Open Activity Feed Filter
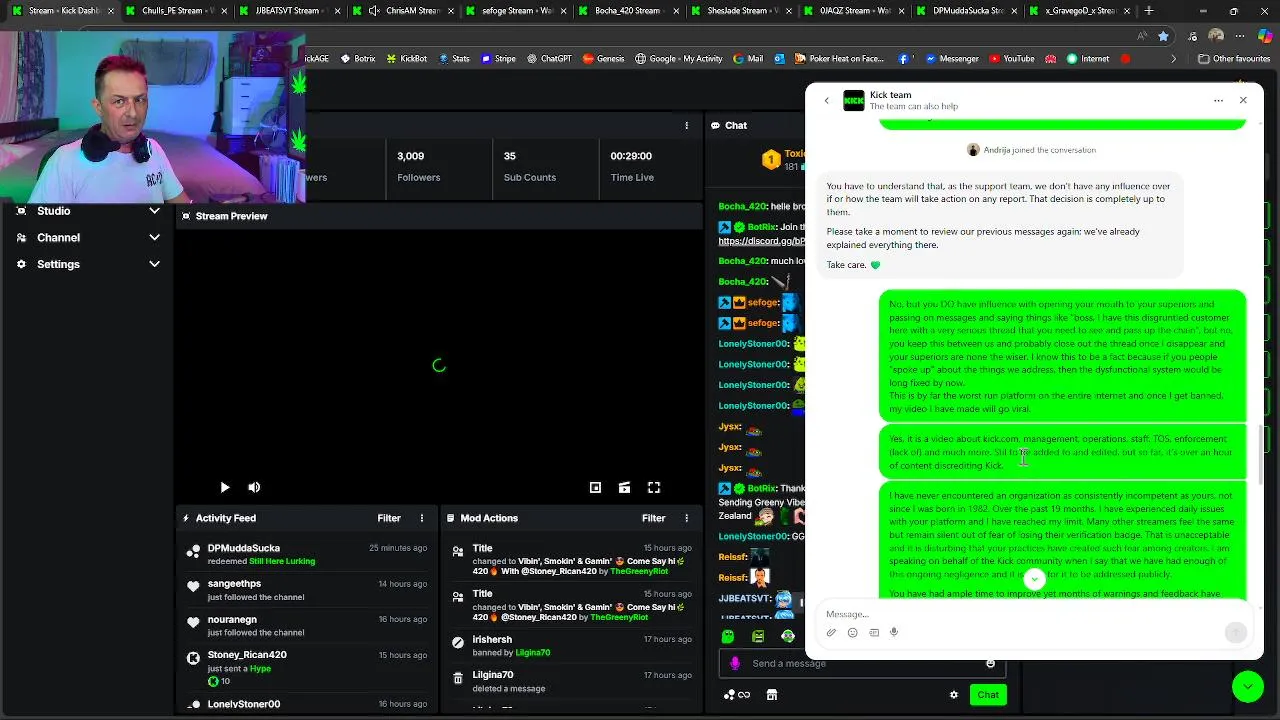Viewport: 1280px width, 720px height. [x=389, y=518]
